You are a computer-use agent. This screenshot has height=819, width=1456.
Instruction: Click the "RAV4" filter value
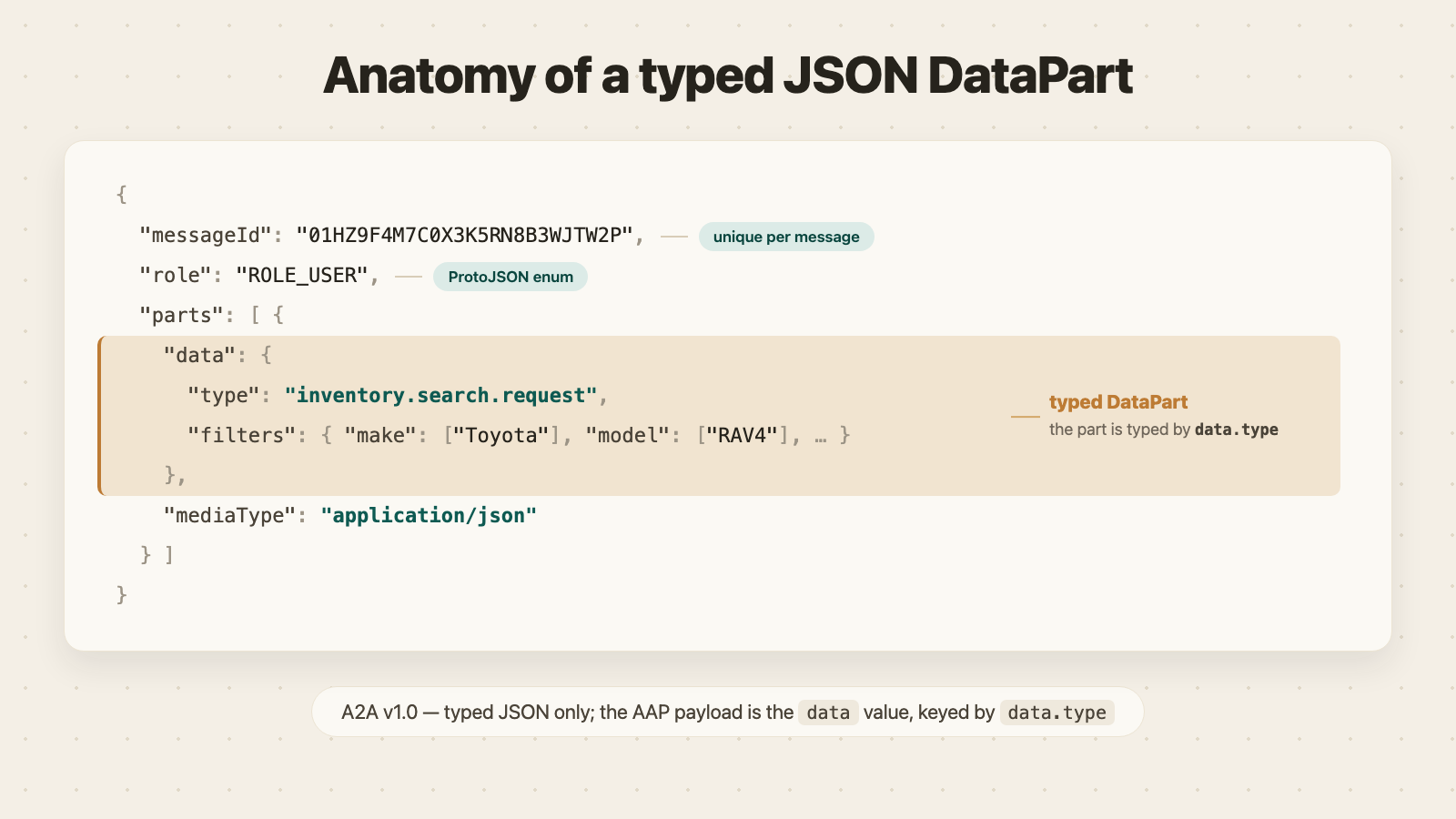pyautogui.click(x=743, y=436)
